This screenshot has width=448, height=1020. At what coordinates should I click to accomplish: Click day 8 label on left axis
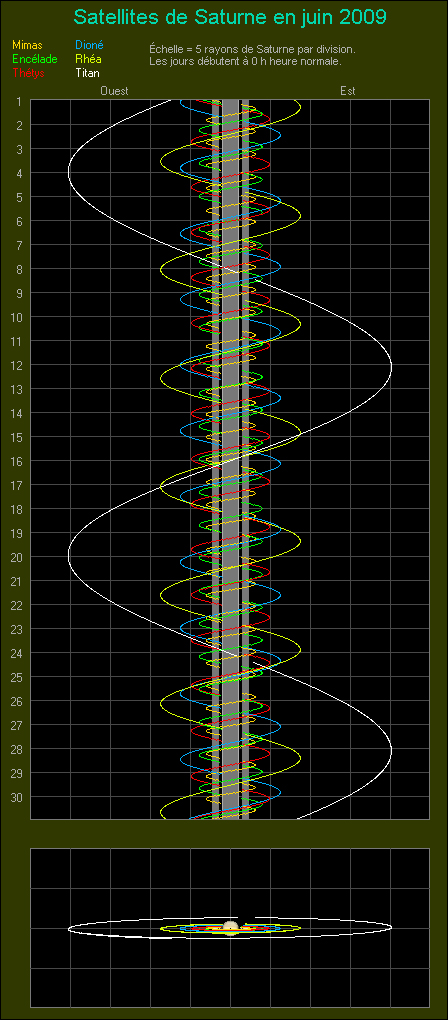(19, 269)
